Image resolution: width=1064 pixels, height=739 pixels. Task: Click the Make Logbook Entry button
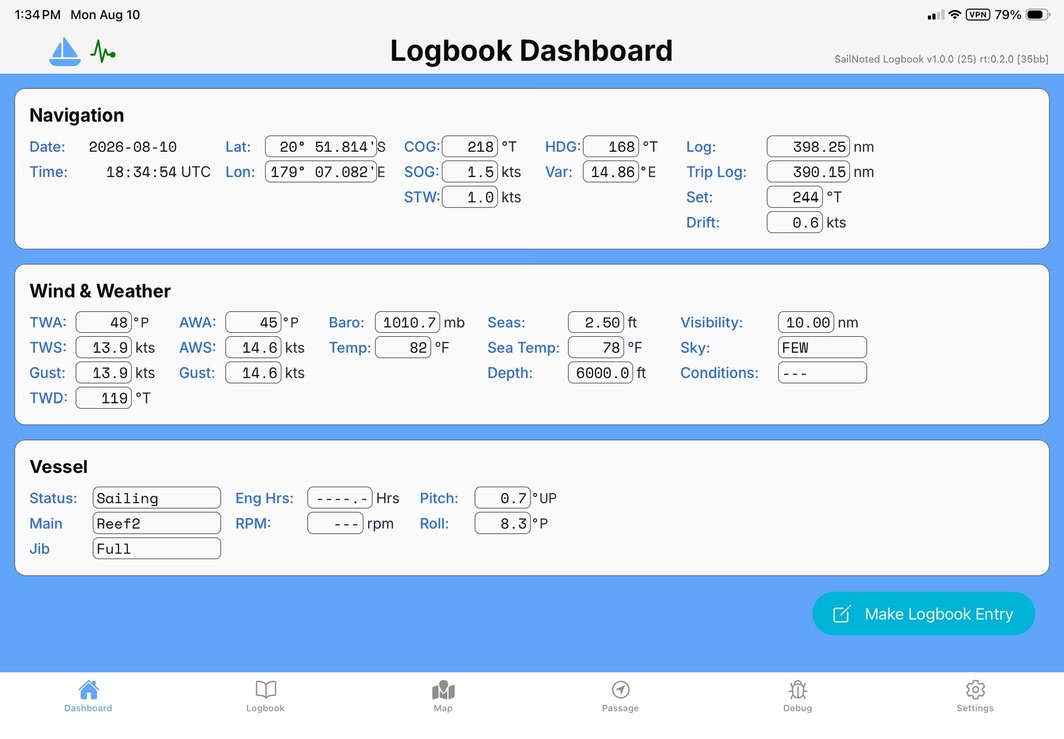tap(924, 614)
